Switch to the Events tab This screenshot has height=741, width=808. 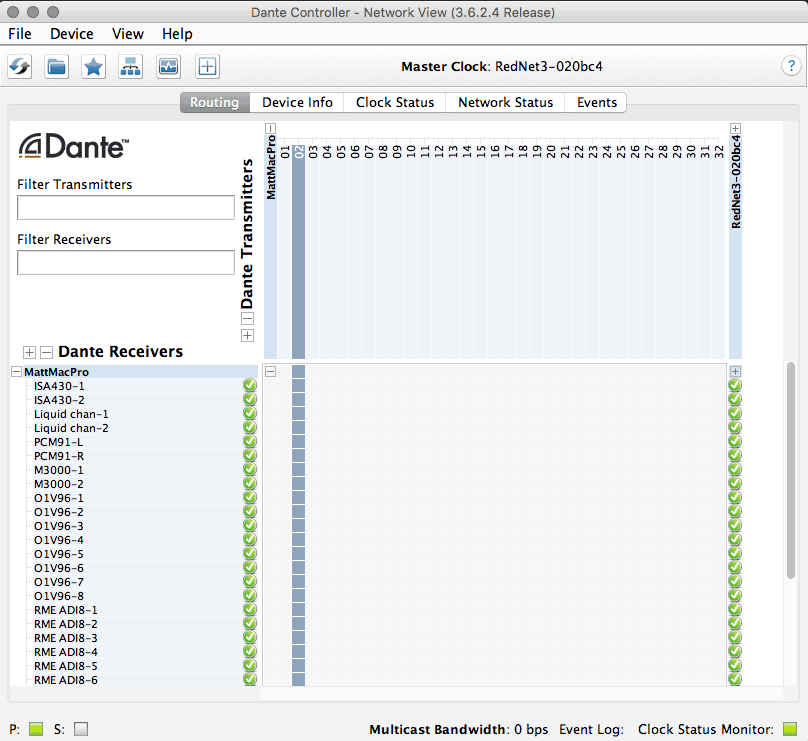point(596,103)
